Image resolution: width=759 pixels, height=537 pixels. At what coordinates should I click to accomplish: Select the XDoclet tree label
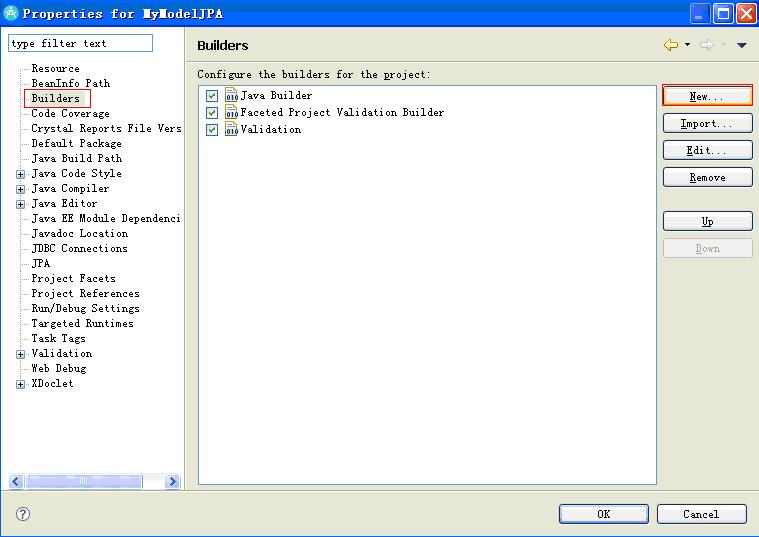pos(52,384)
